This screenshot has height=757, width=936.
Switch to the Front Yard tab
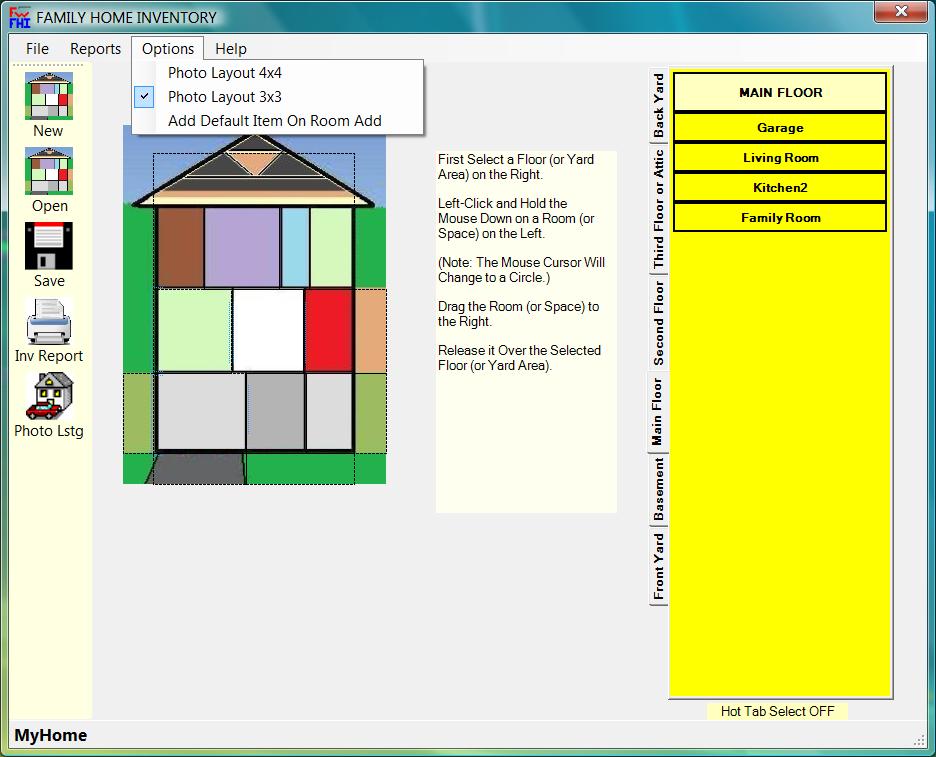point(658,566)
